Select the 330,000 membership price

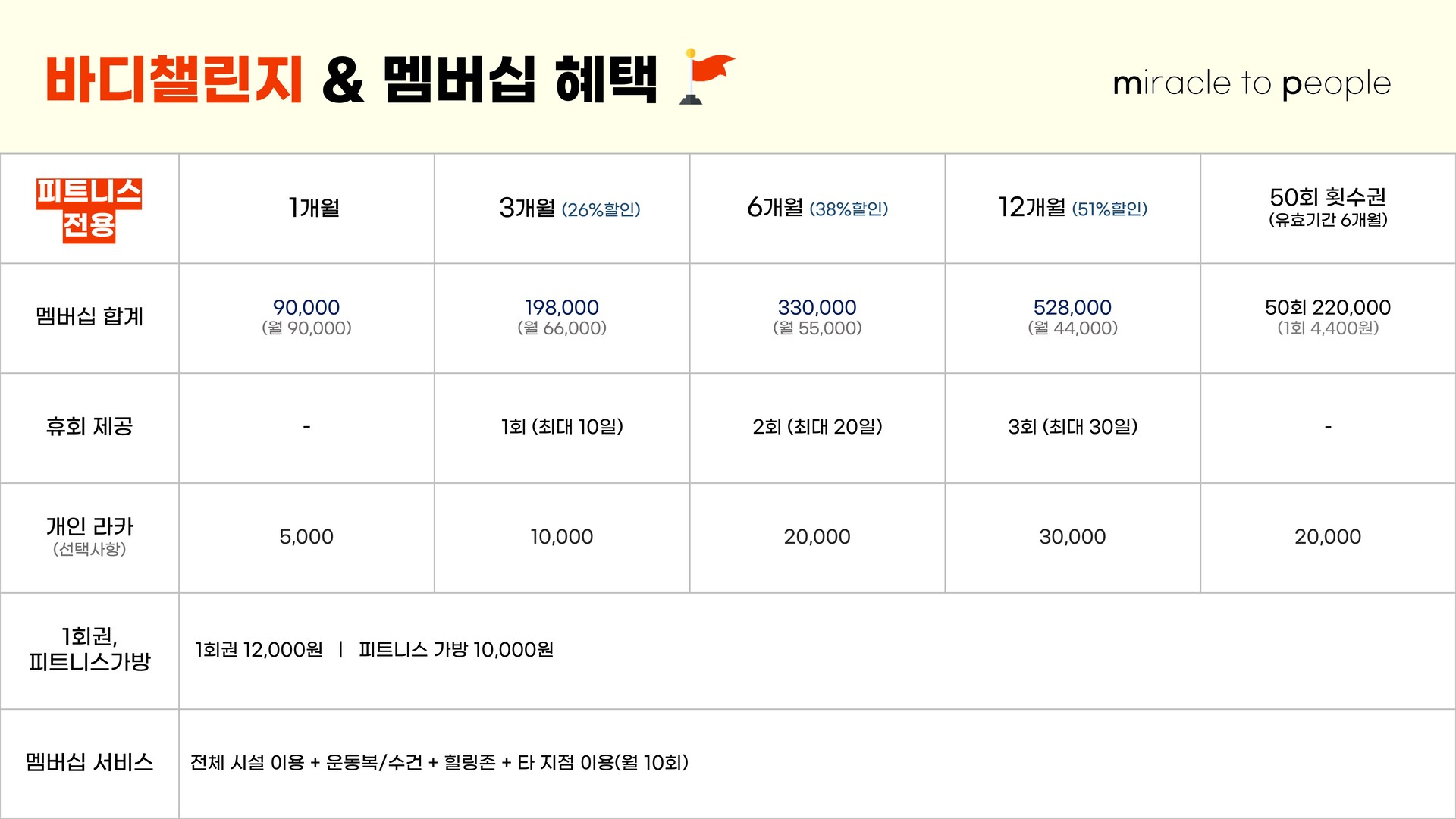click(x=817, y=308)
